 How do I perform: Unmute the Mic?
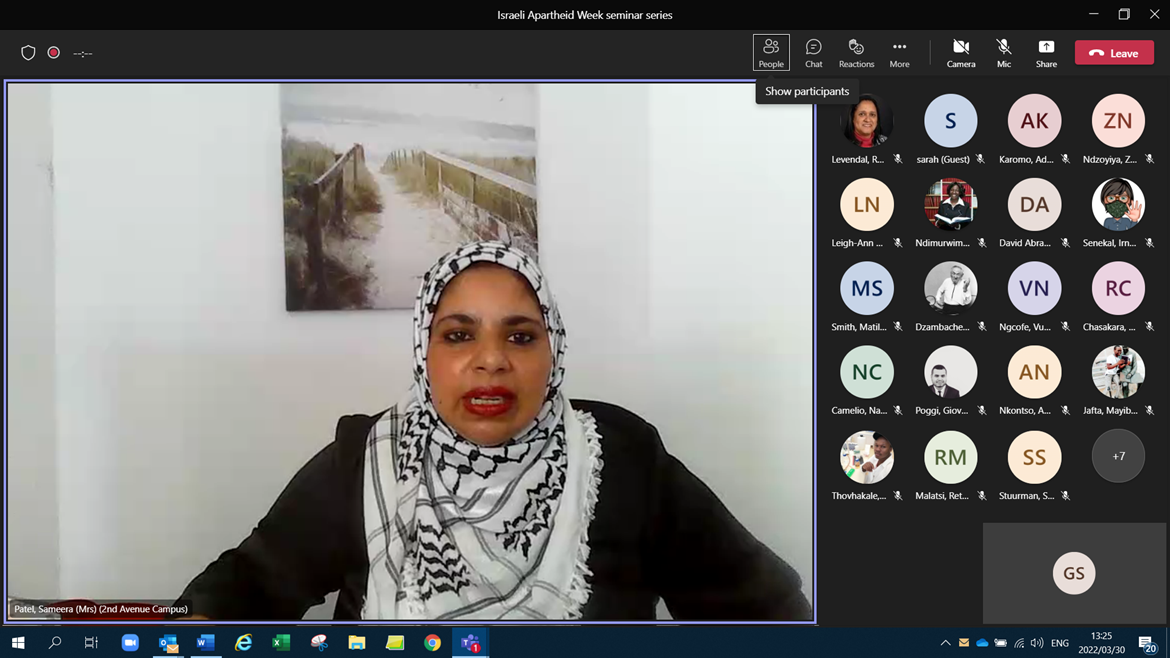click(x=1004, y=53)
